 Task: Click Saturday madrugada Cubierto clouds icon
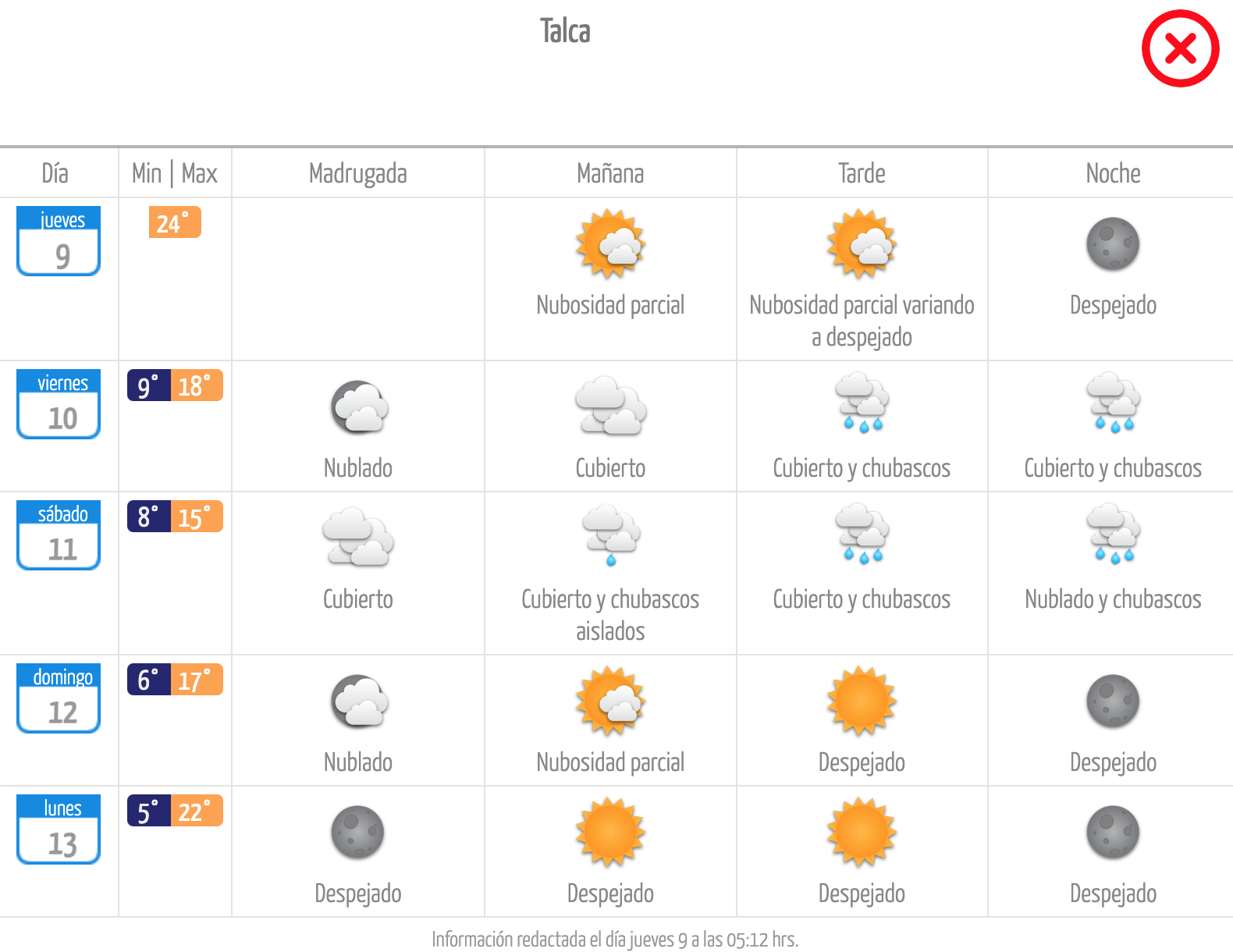(358, 537)
